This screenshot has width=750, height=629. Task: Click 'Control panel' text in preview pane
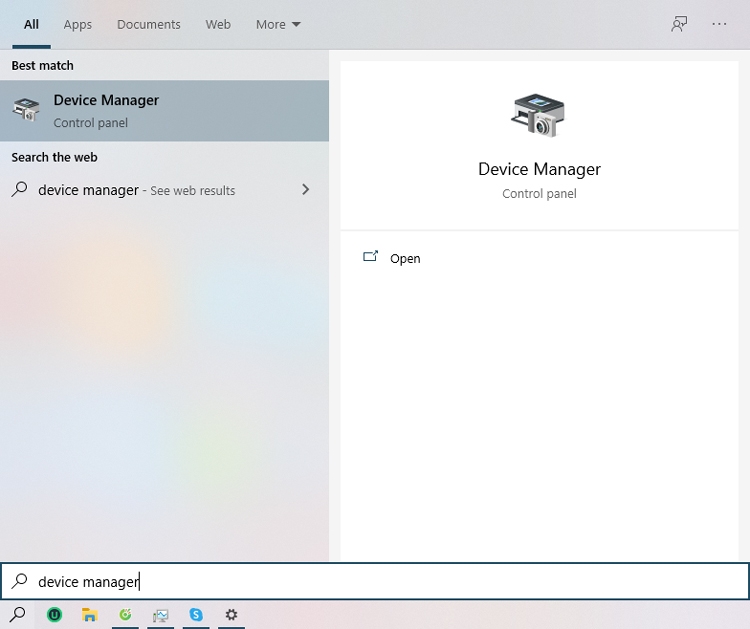click(x=539, y=194)
